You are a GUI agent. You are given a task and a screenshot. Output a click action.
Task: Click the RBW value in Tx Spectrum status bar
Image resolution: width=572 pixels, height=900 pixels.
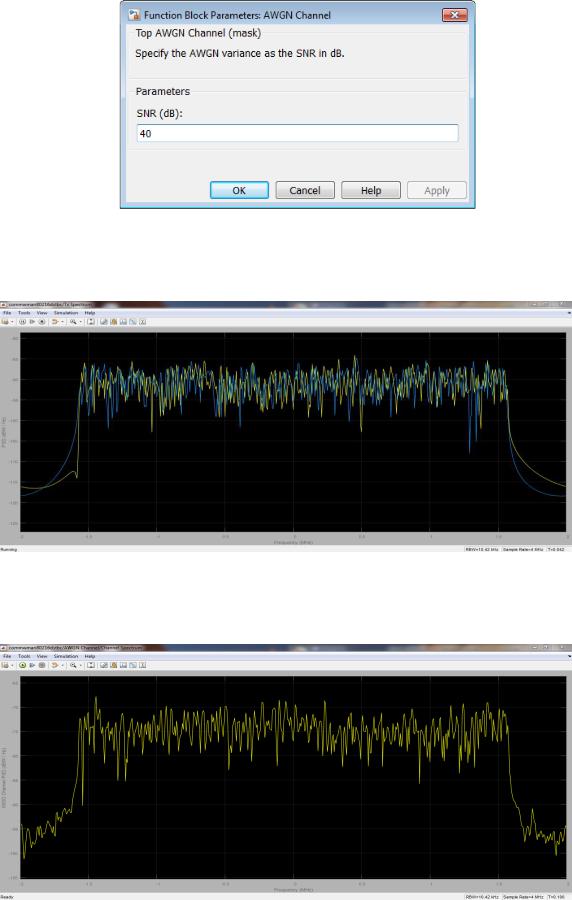pyautogui.click(x=482, y=549)
